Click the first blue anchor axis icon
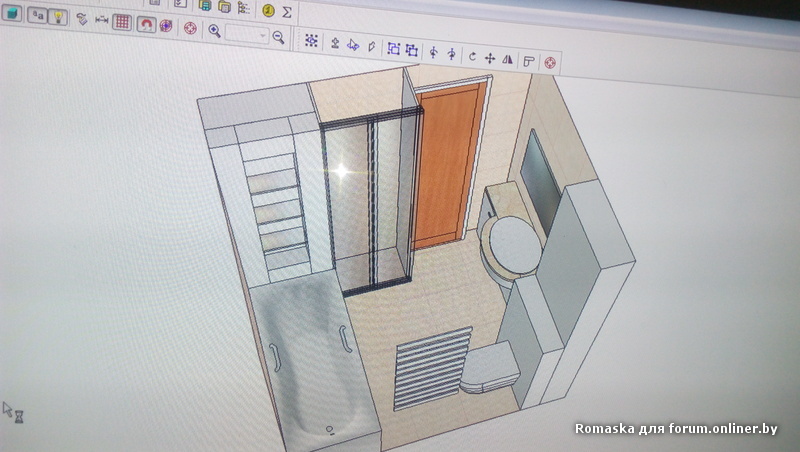800x452 pixels. point(433,52)
